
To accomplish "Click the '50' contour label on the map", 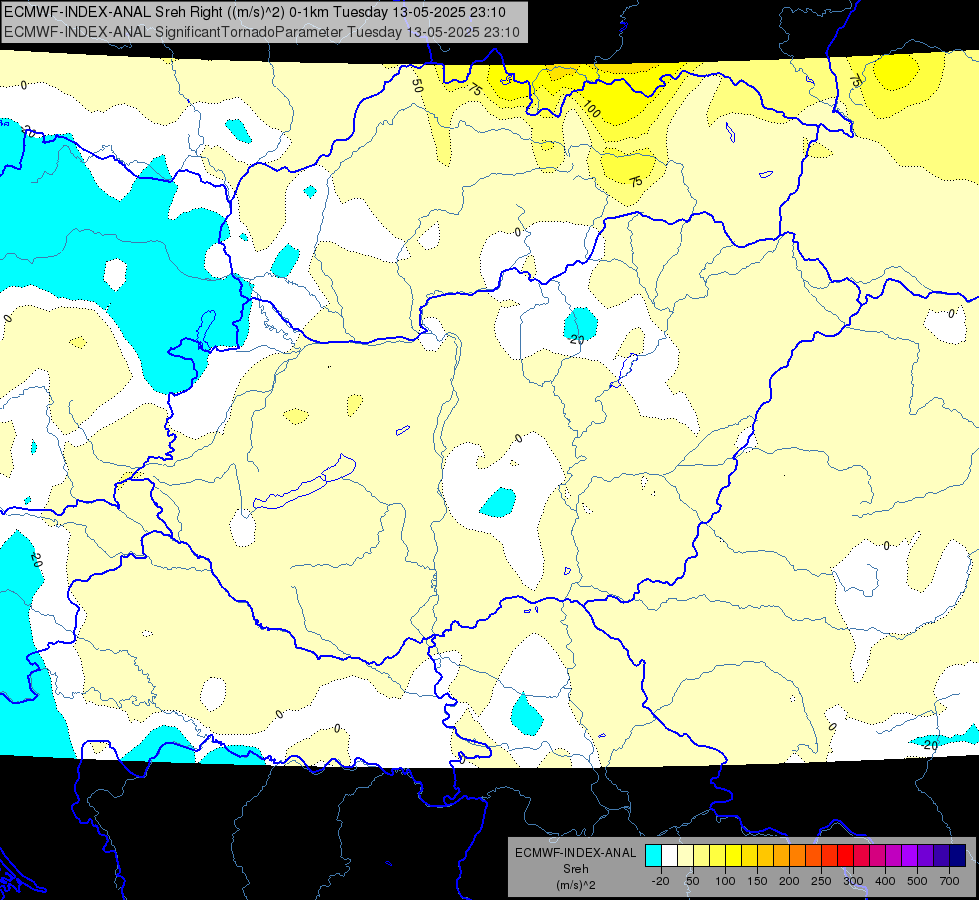I will 418,86.
